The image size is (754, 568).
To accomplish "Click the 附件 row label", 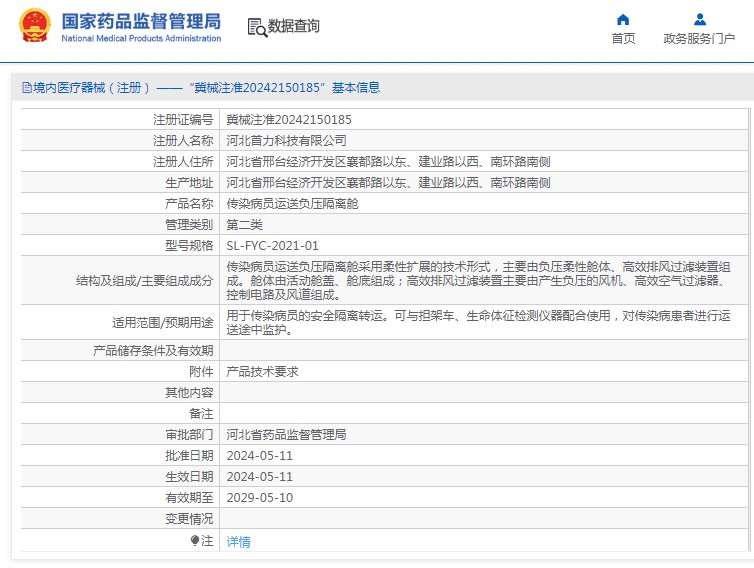I will tap(201, 372).
